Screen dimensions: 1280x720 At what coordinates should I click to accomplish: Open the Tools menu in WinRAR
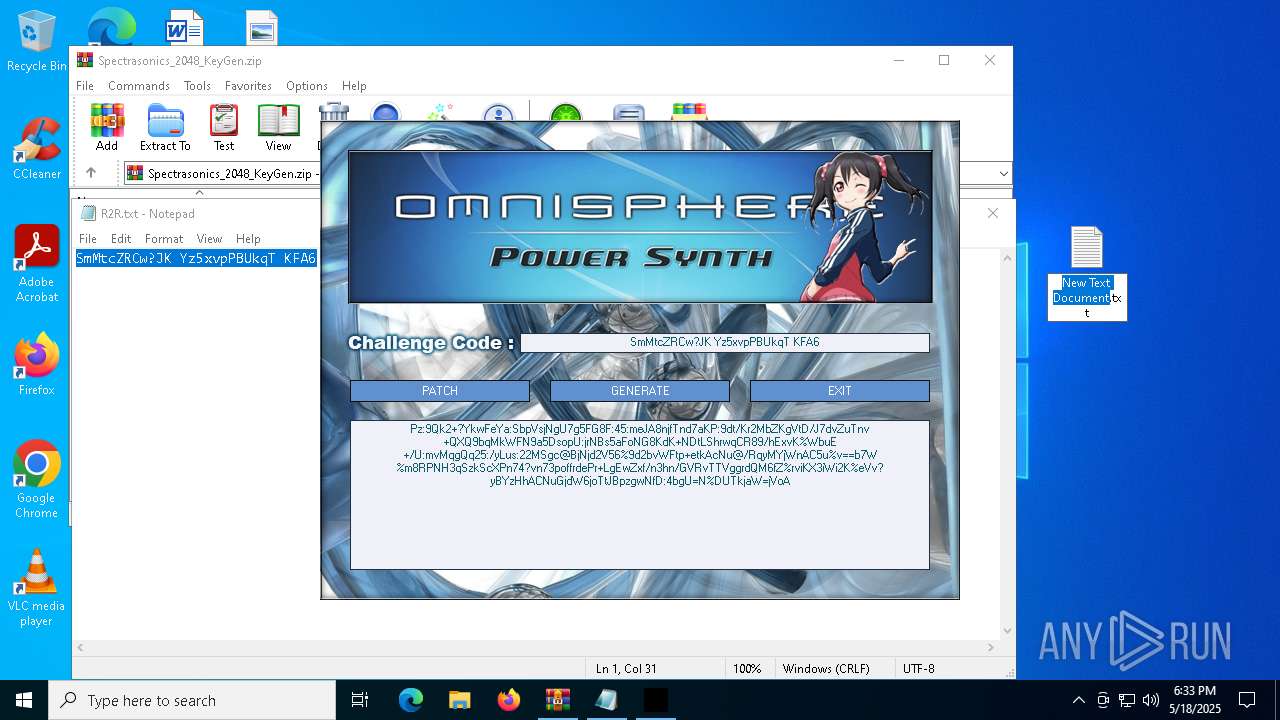[197, 86]
